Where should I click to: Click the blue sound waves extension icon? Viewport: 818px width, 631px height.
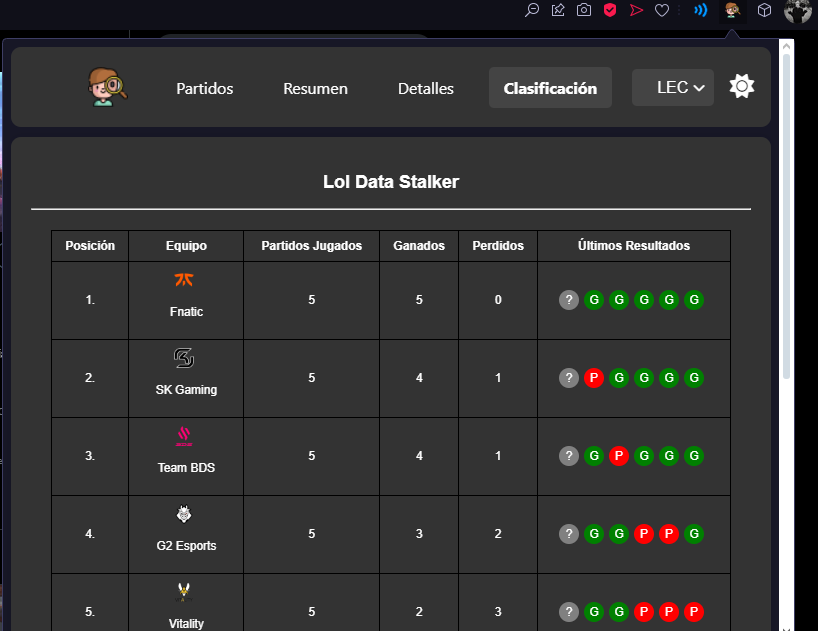(701, 10)
